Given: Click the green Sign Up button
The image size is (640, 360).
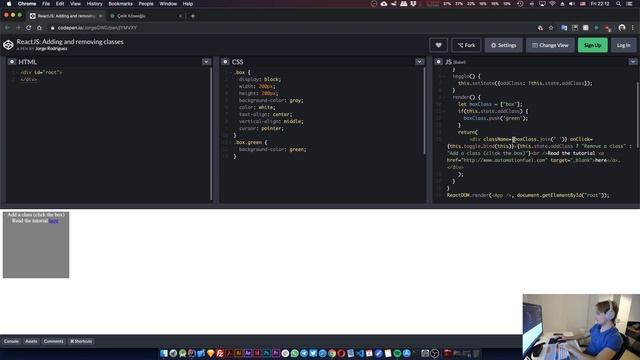Looking at the screenshot, I should click(x=592, y=45).
